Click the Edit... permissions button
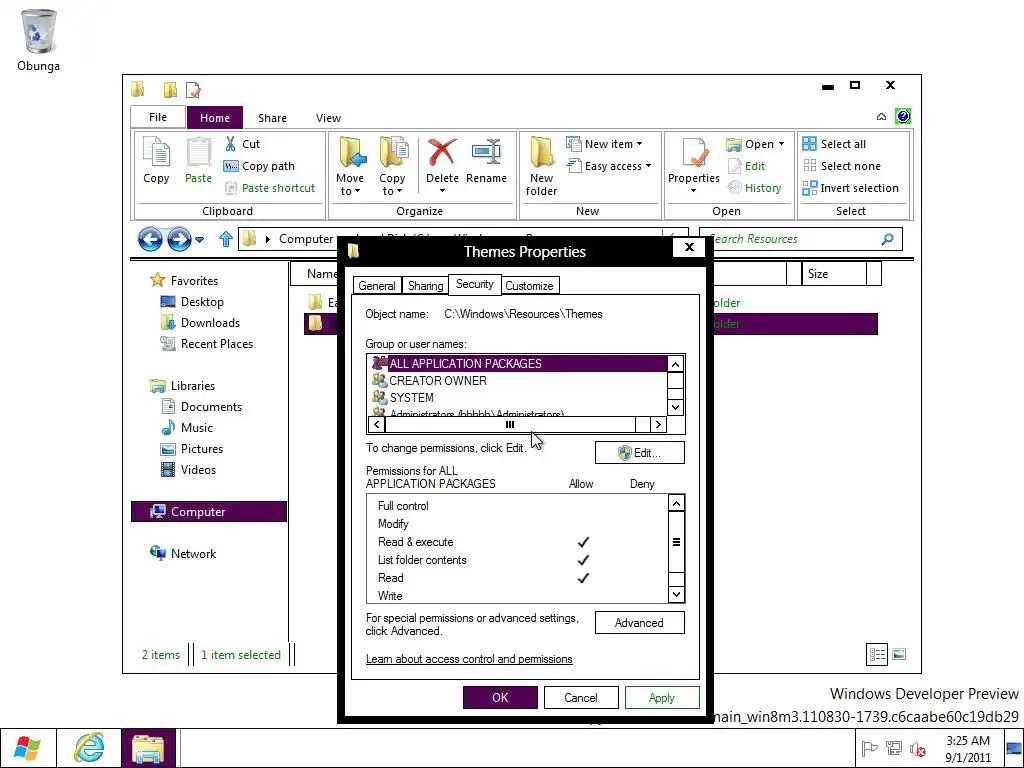This screenshot has height=768, width=1024. 639,453
